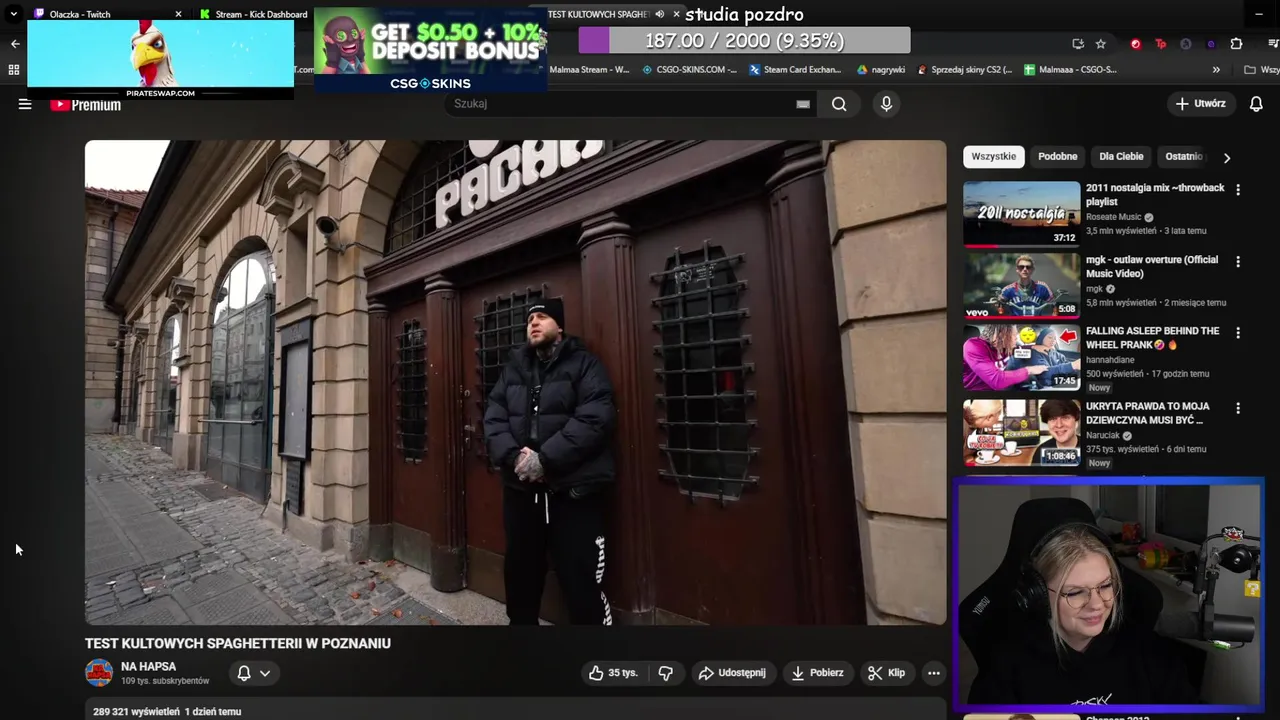The height and width of the screenshot is (720, 1280).
Task: Go to YouTube Premium home logo
Action: (x=86, y=105)
